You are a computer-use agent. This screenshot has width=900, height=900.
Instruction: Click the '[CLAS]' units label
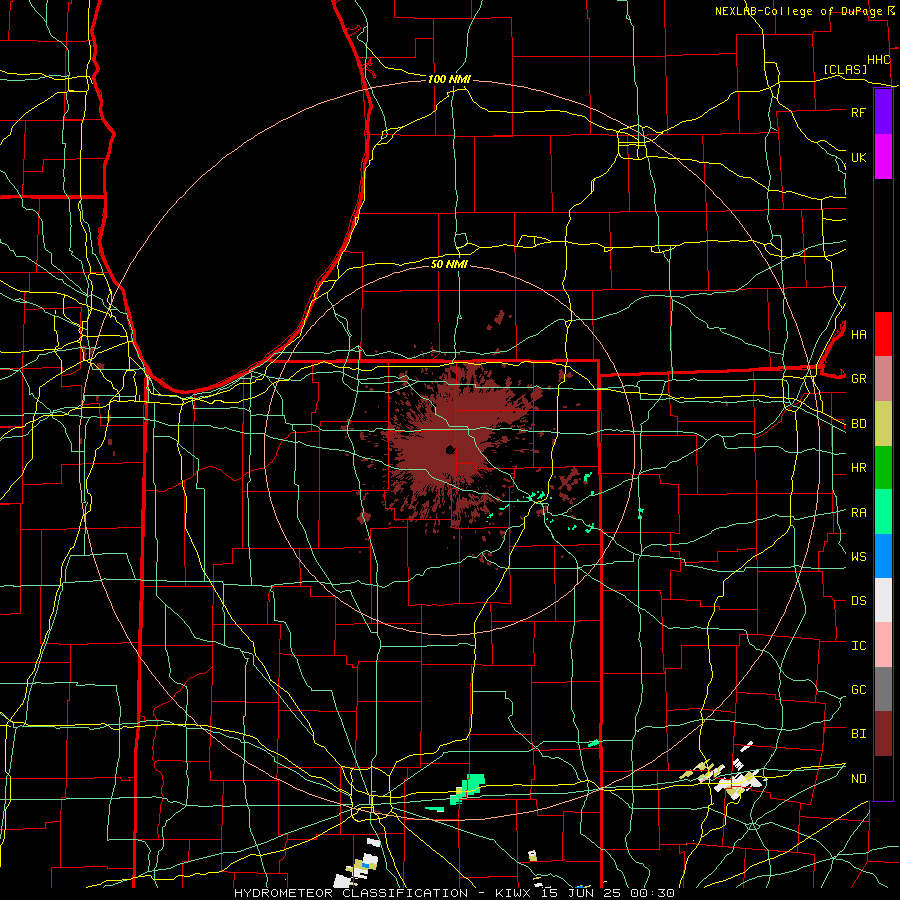click(x=845, y=69)
